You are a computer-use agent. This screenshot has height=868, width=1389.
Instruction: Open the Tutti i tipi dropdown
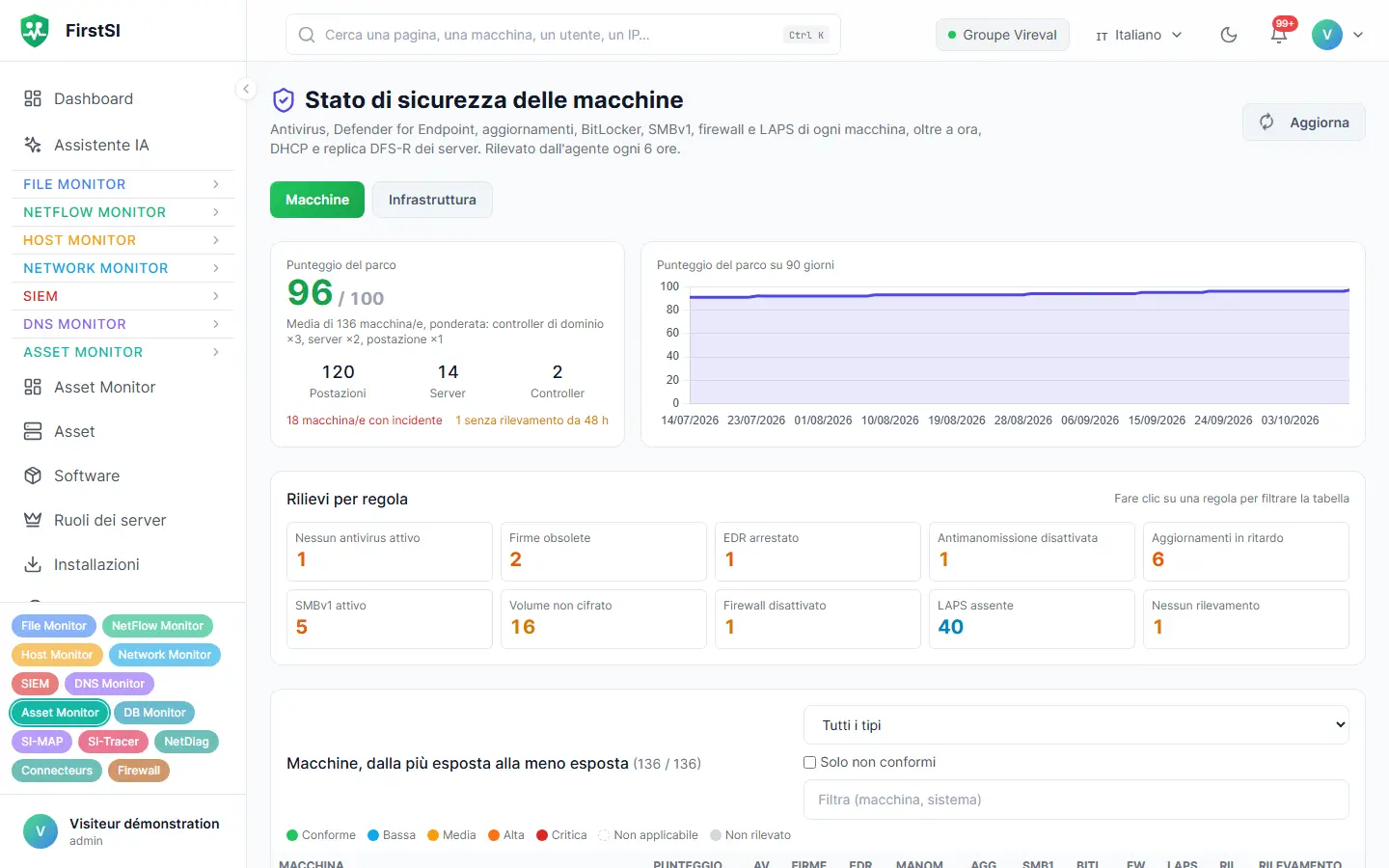pos(1076,725)
